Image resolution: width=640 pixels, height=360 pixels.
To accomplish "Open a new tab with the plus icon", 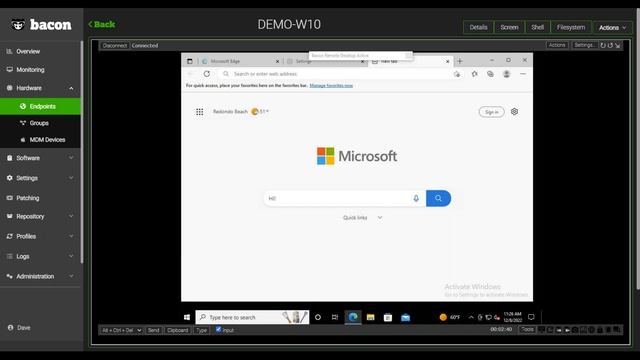I will (460, 61).
